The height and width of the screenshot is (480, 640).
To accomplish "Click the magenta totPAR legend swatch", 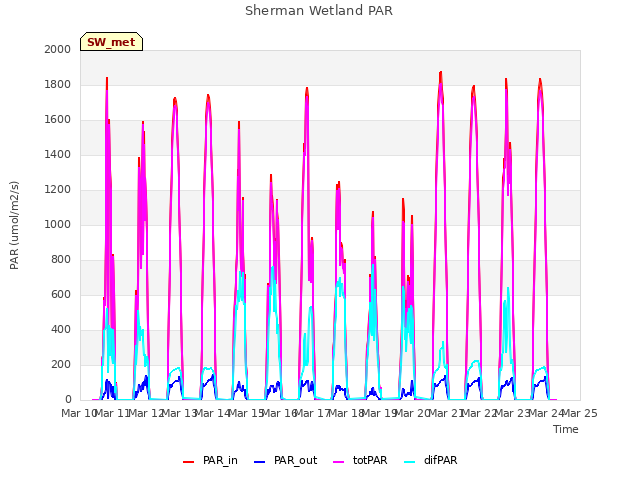I will [339, 462].
